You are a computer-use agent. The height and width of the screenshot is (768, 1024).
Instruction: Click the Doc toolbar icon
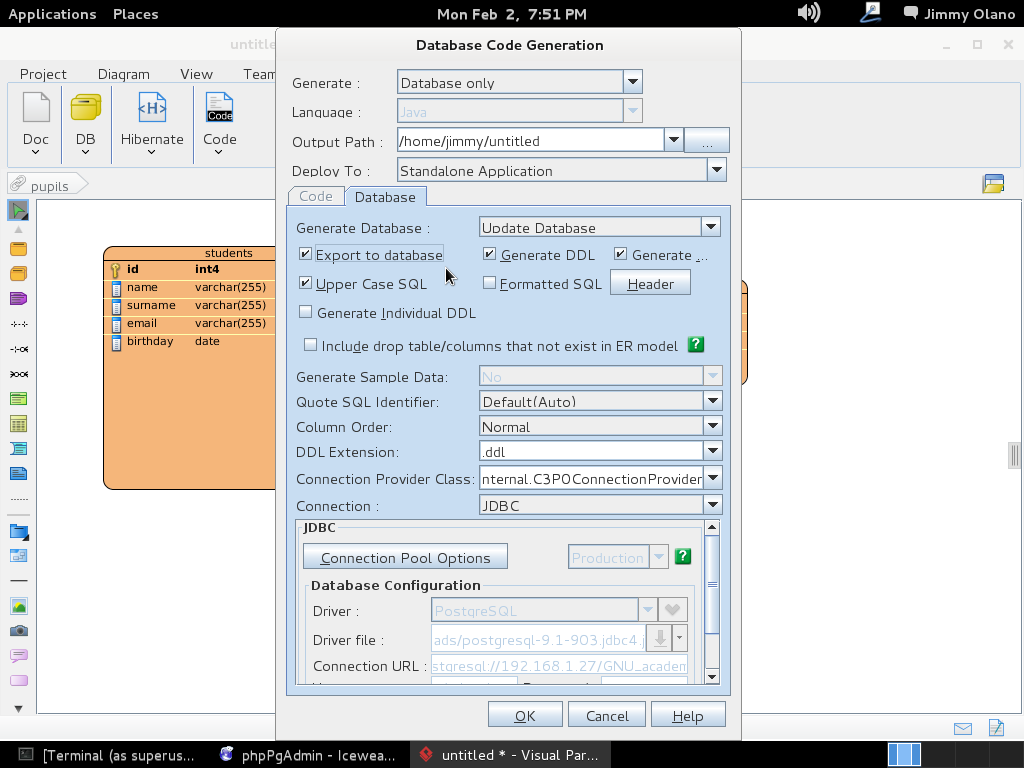click(x=36, y=109)
